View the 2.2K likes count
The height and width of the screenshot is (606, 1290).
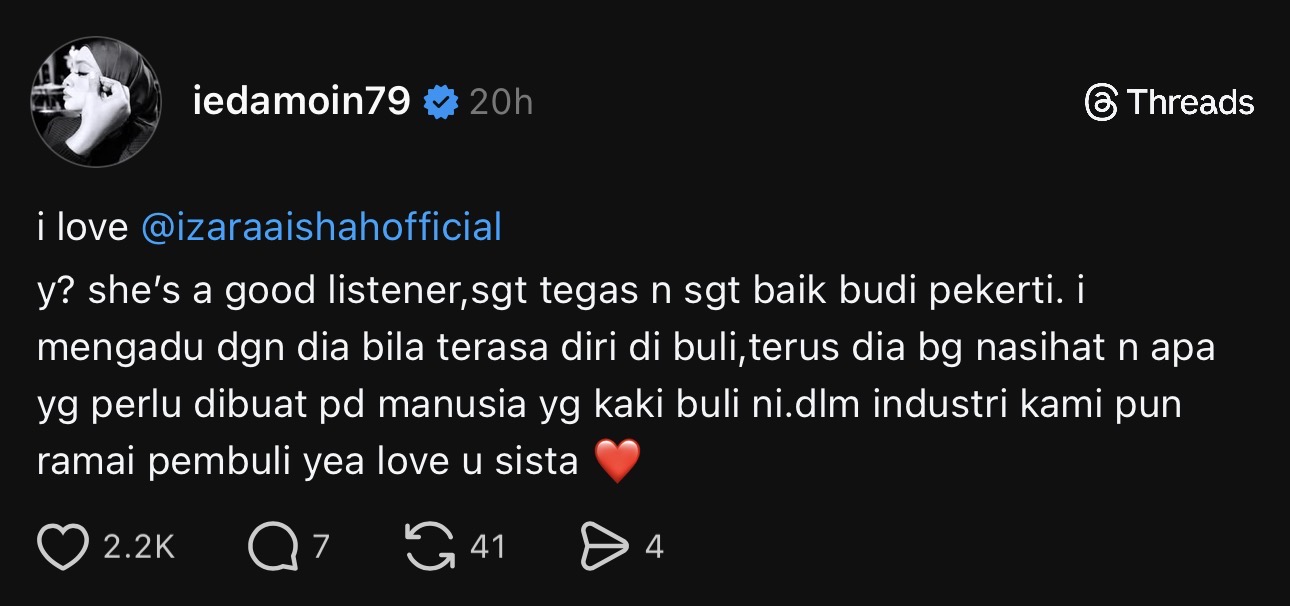139,547
